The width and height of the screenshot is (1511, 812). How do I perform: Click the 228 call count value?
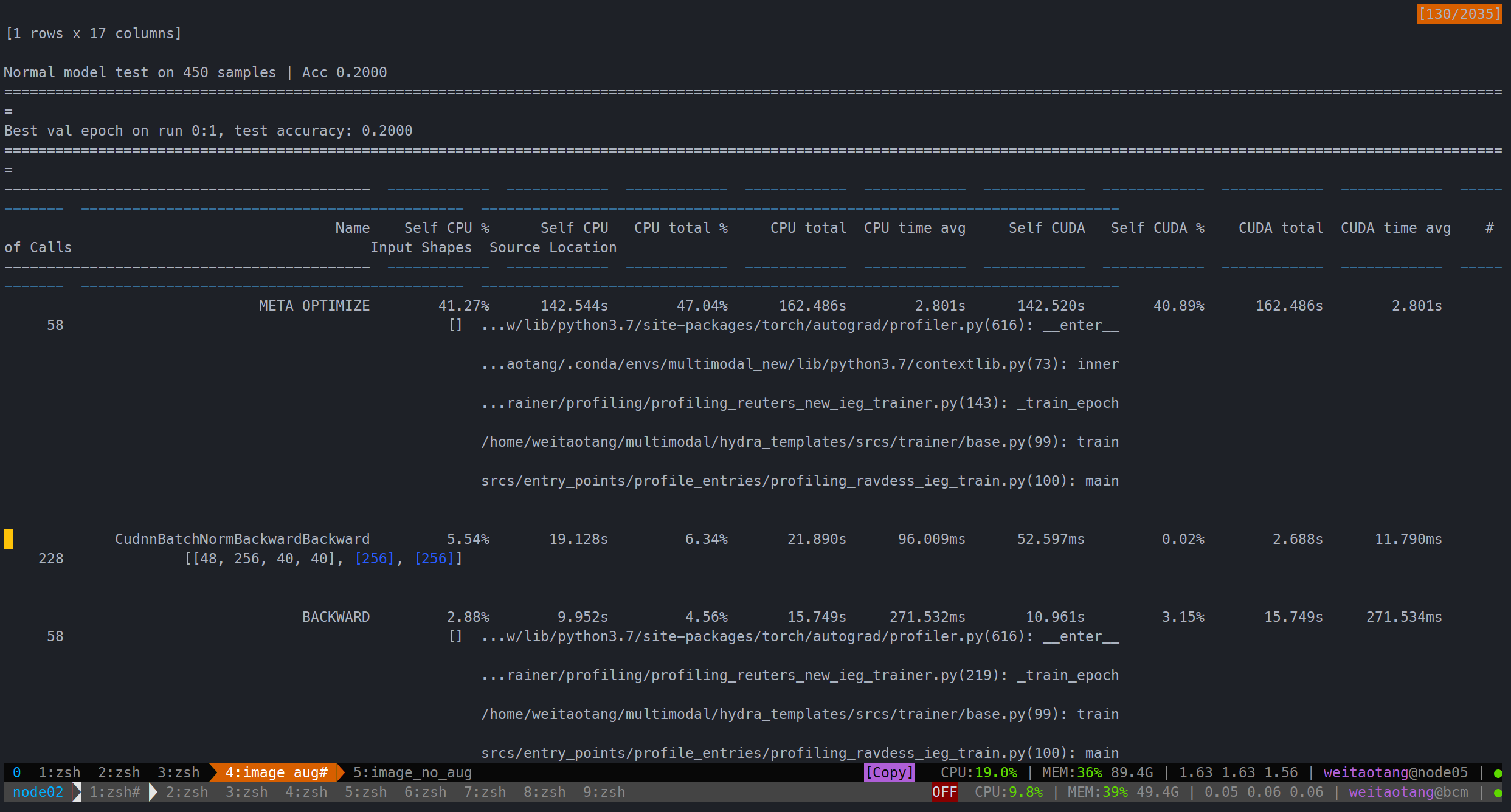(50, 559)
